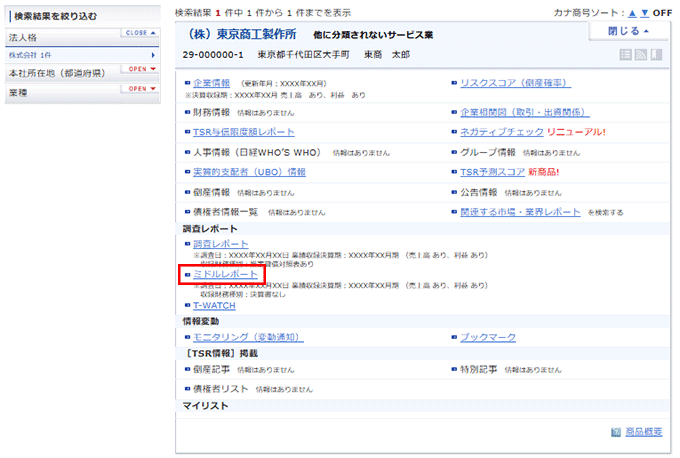Viewport: 680px width, 458px height.
Task: Expand 本社所在地（都道府県） filter with OPEN
Action: 140,69
